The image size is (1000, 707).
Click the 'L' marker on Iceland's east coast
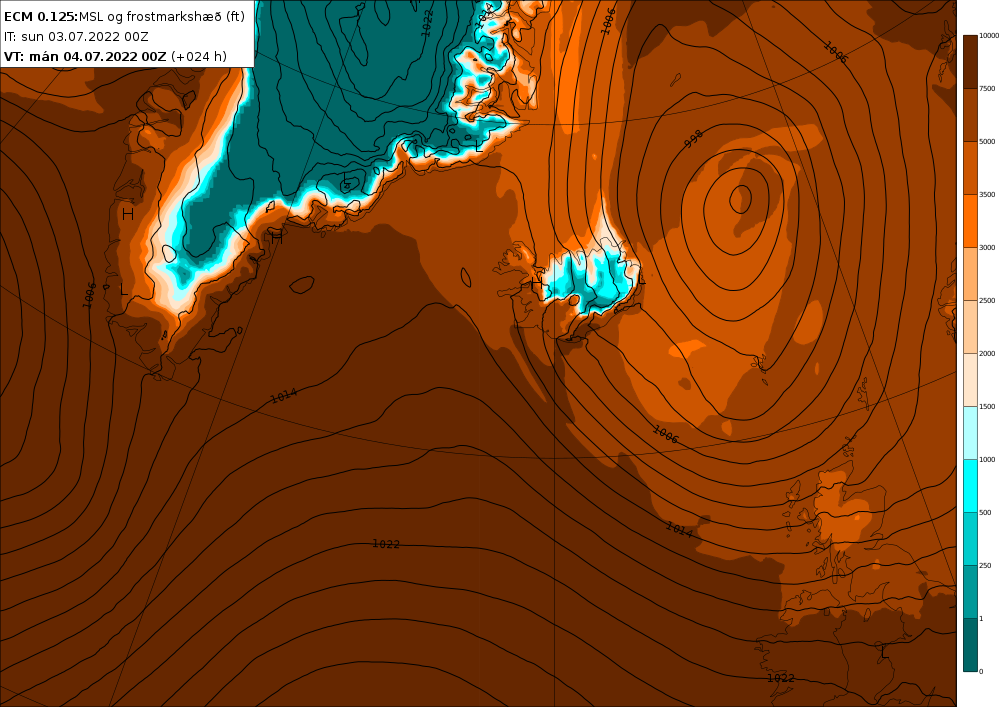(642, 279)
